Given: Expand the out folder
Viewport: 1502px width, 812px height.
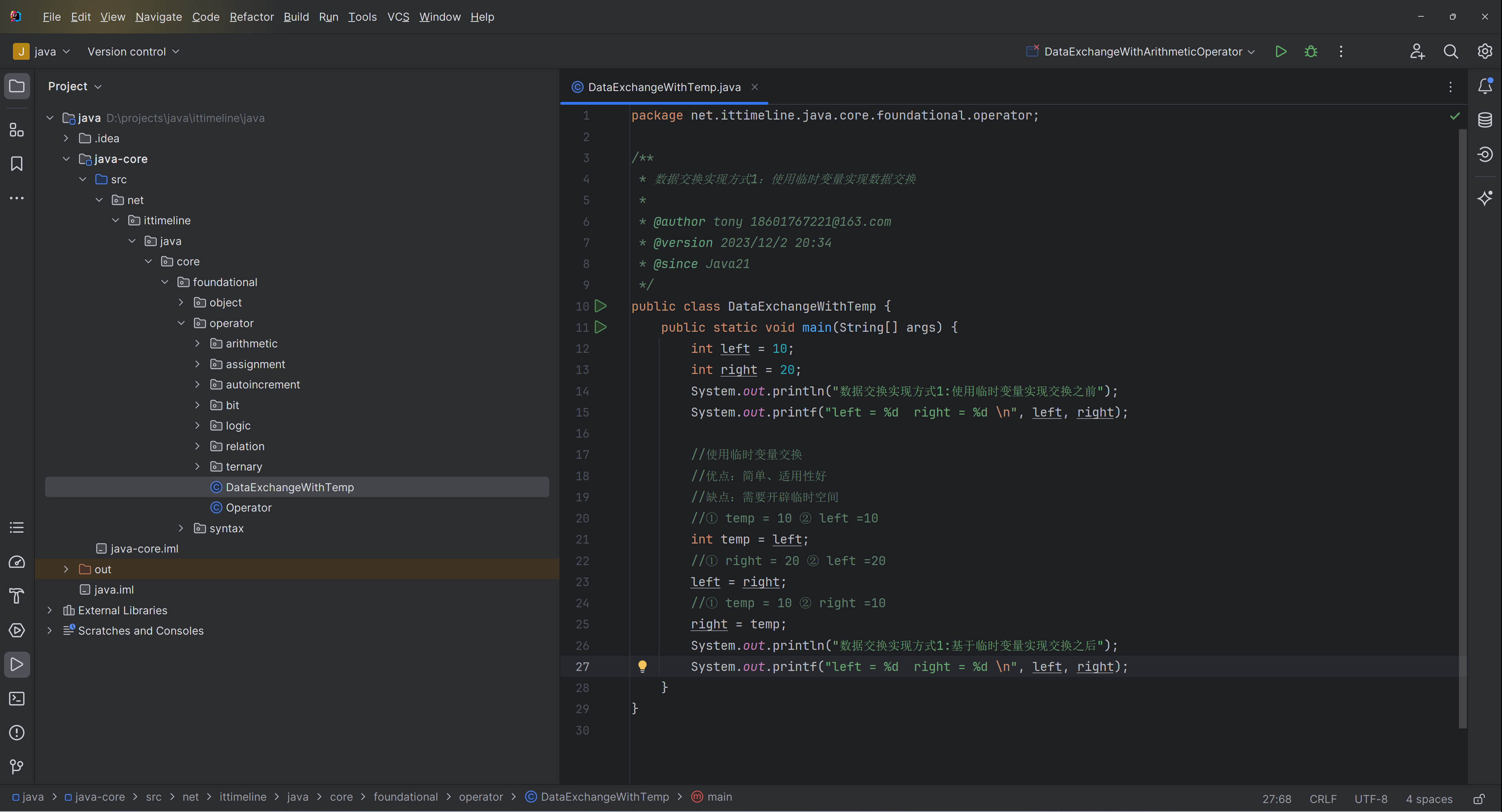Looking at the screenshot, I should click(66, 569).
